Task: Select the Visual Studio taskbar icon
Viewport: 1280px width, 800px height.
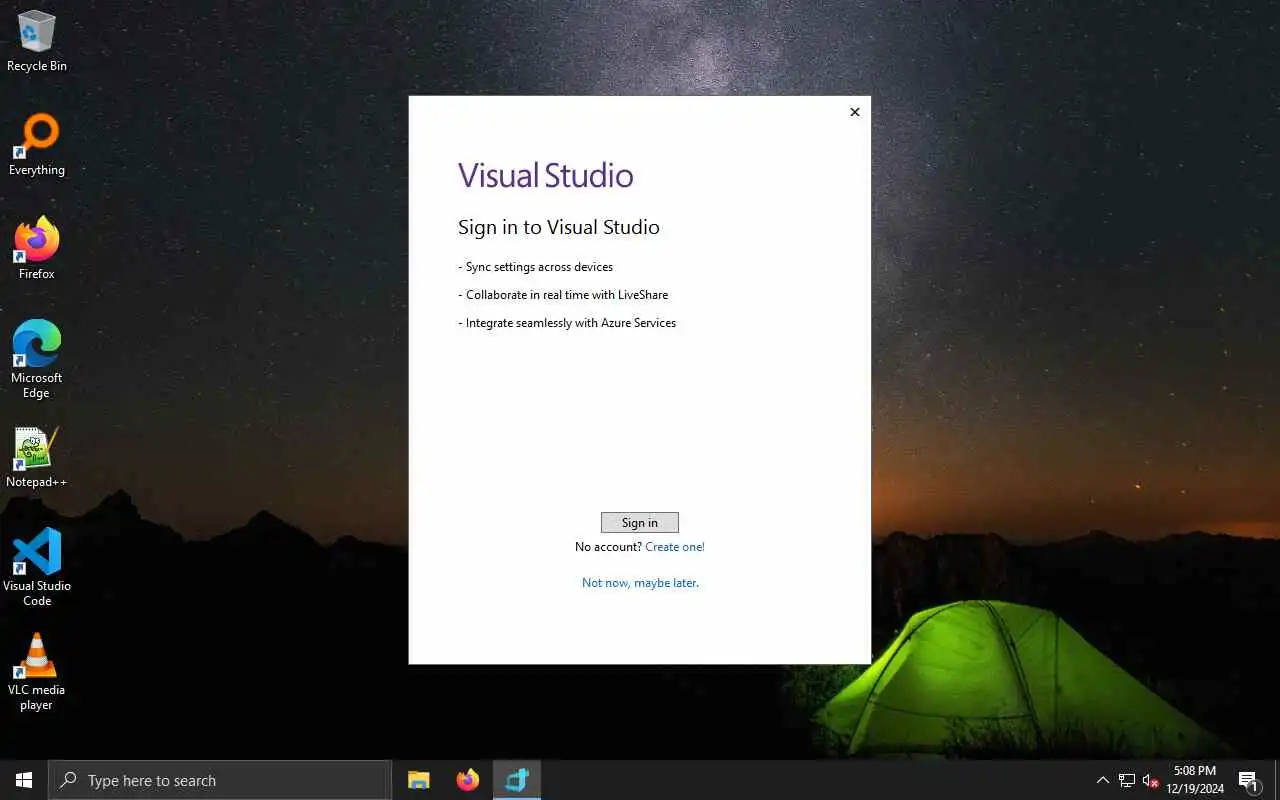Action: click(x=517, y=780)
